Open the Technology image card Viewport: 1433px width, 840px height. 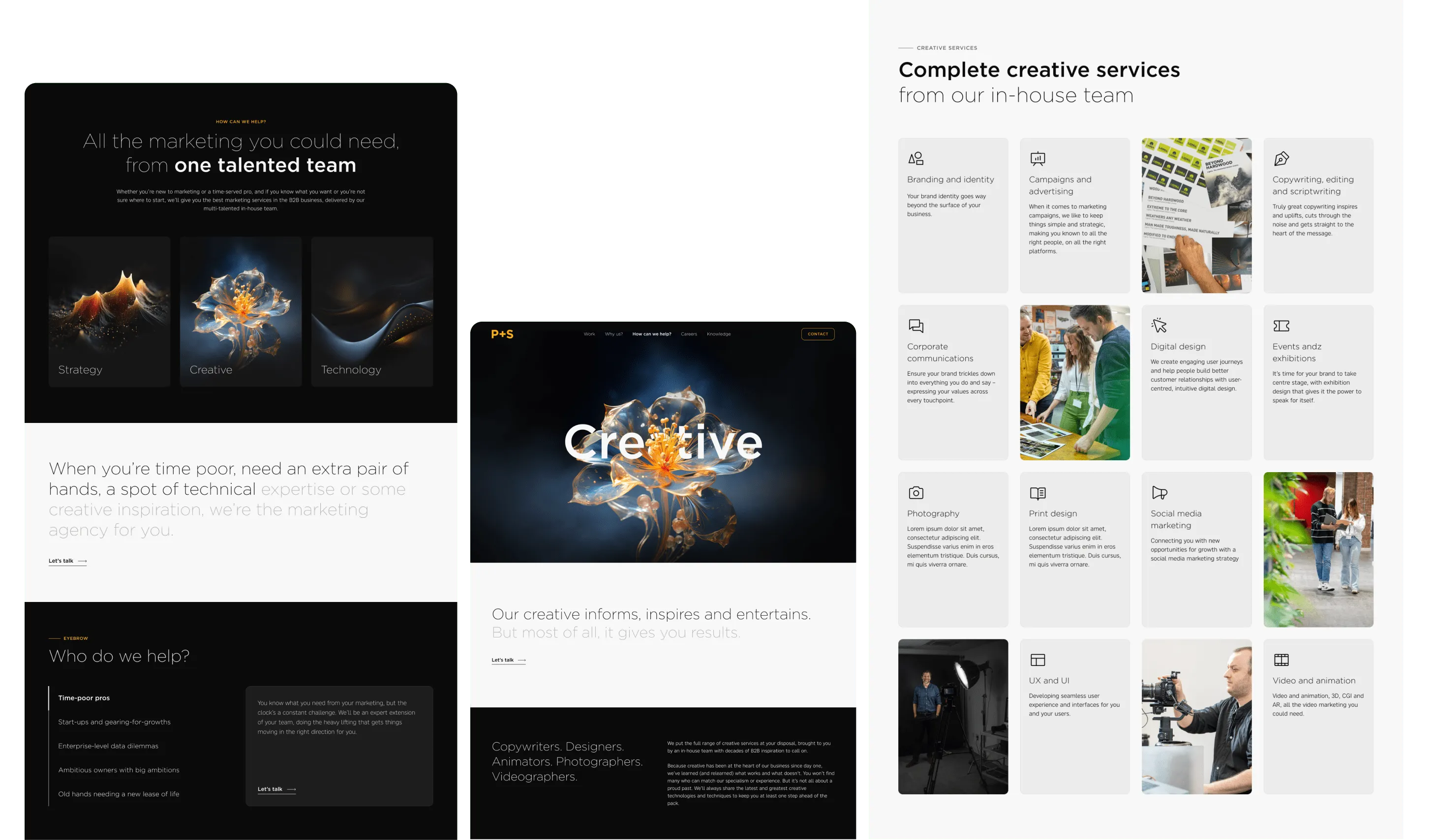[372, 311]
